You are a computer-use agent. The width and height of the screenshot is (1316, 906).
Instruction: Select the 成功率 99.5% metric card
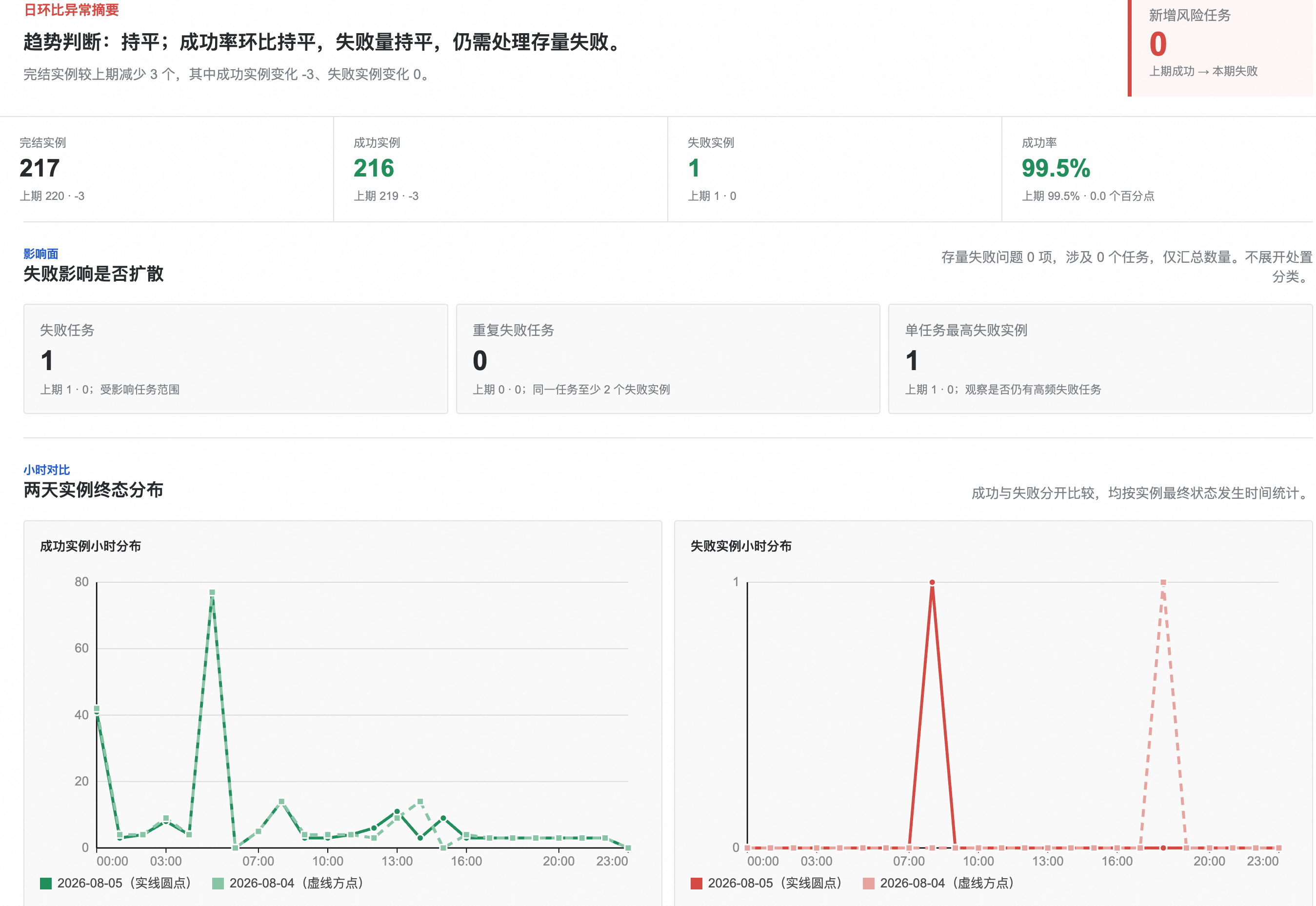pos(1158,169)
